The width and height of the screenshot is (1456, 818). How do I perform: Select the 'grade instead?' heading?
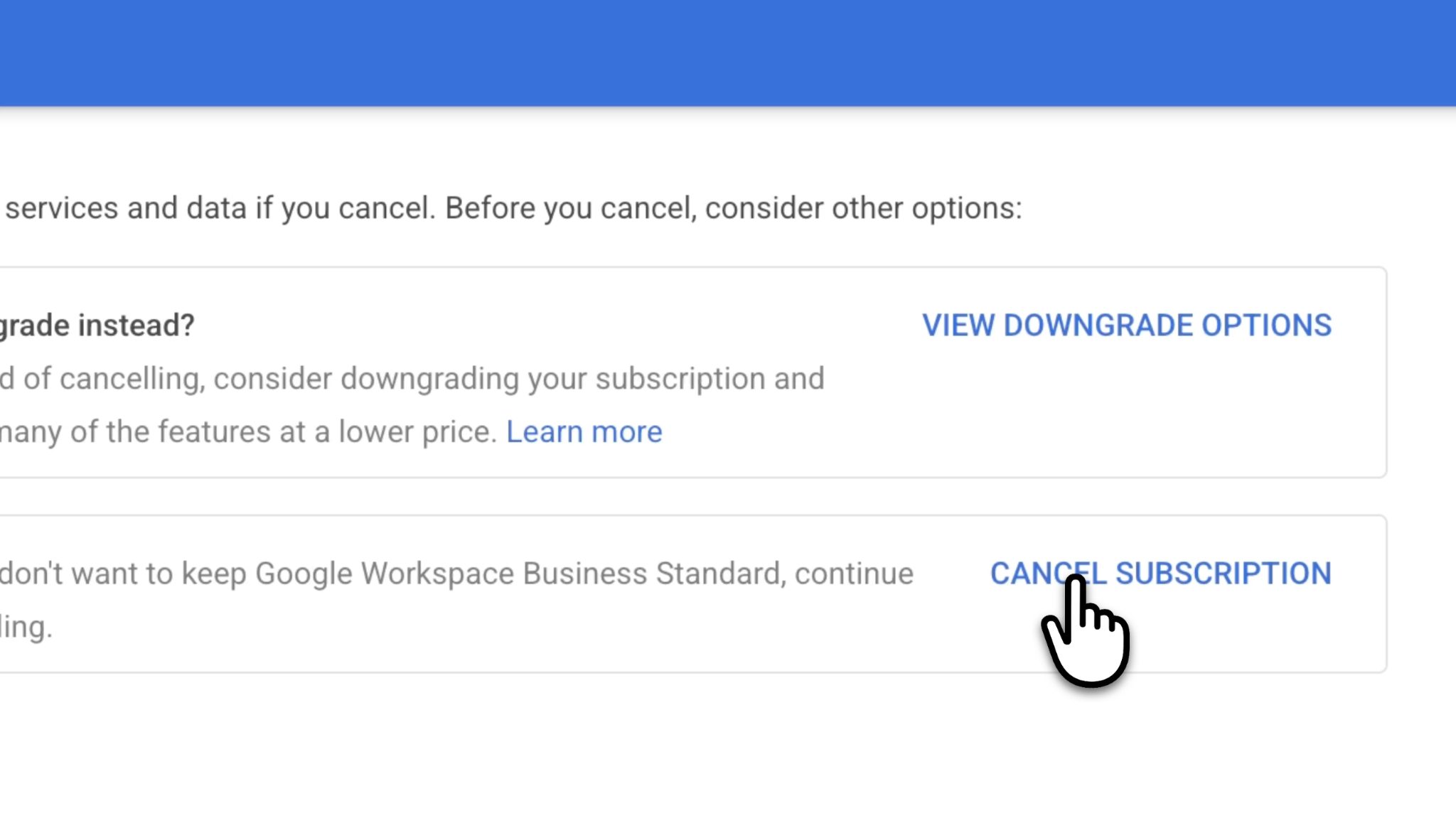click(x=97, y=325)
